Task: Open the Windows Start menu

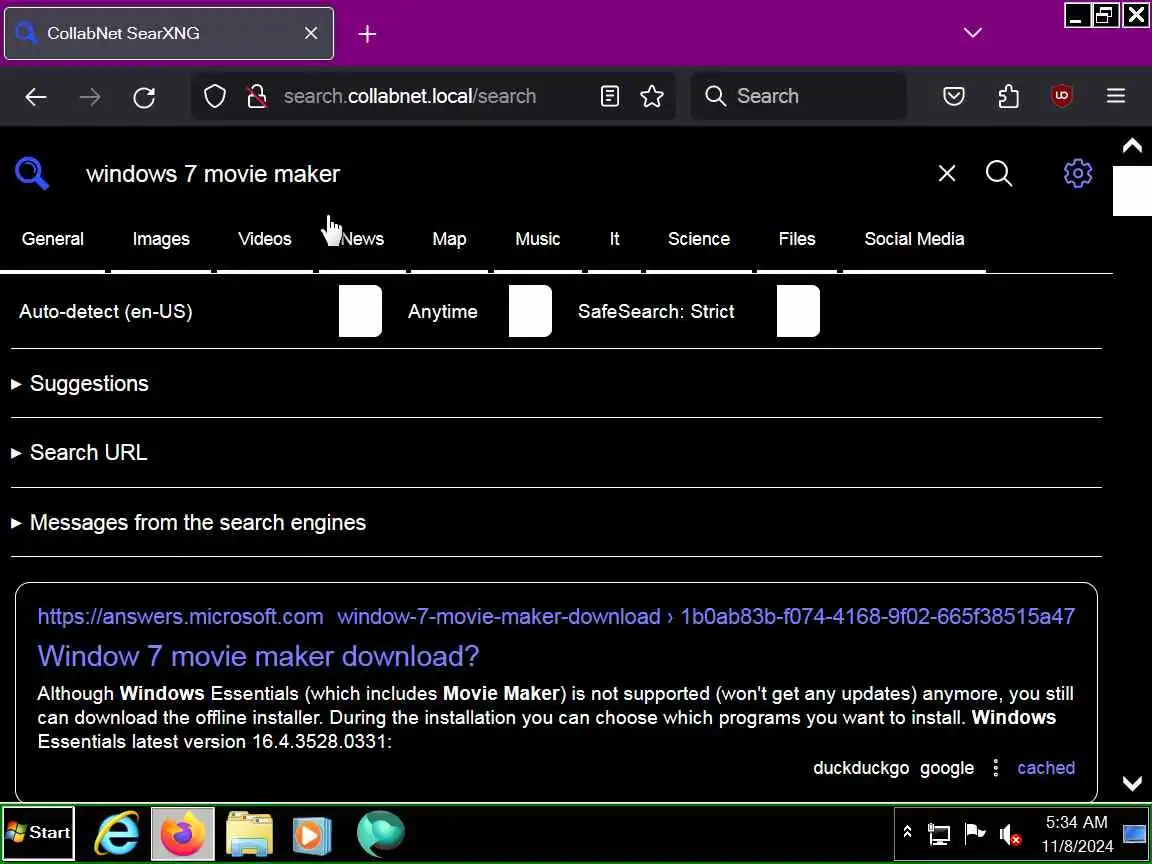Action: pos(38,833)
